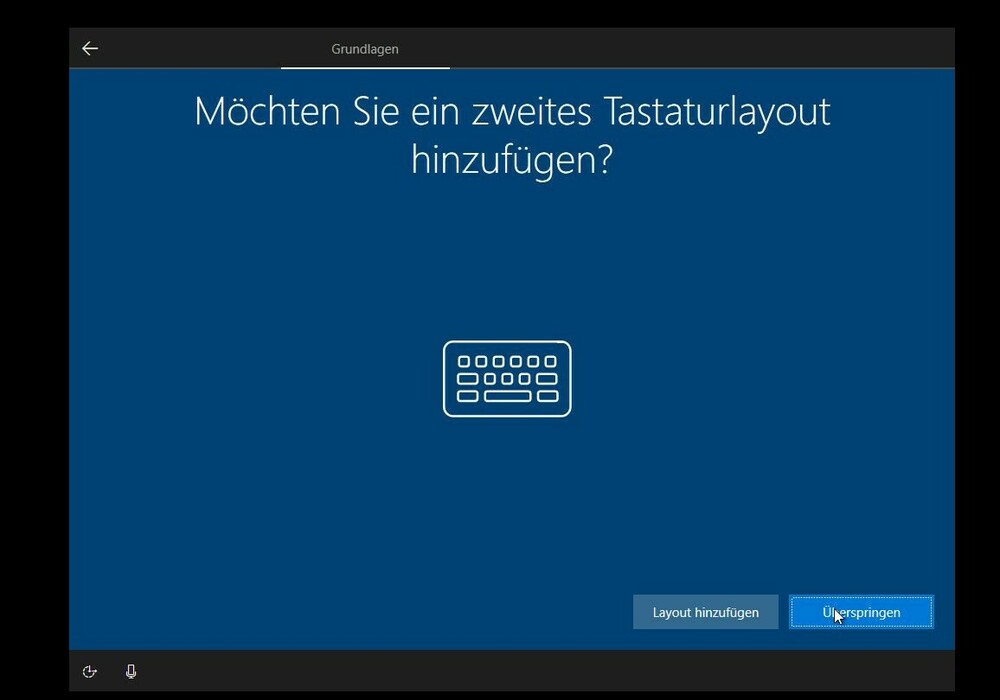Open layout selection with Layout hinzufügen
The height and width of the screenshot is (700, 1000).
tap(705, 612)
